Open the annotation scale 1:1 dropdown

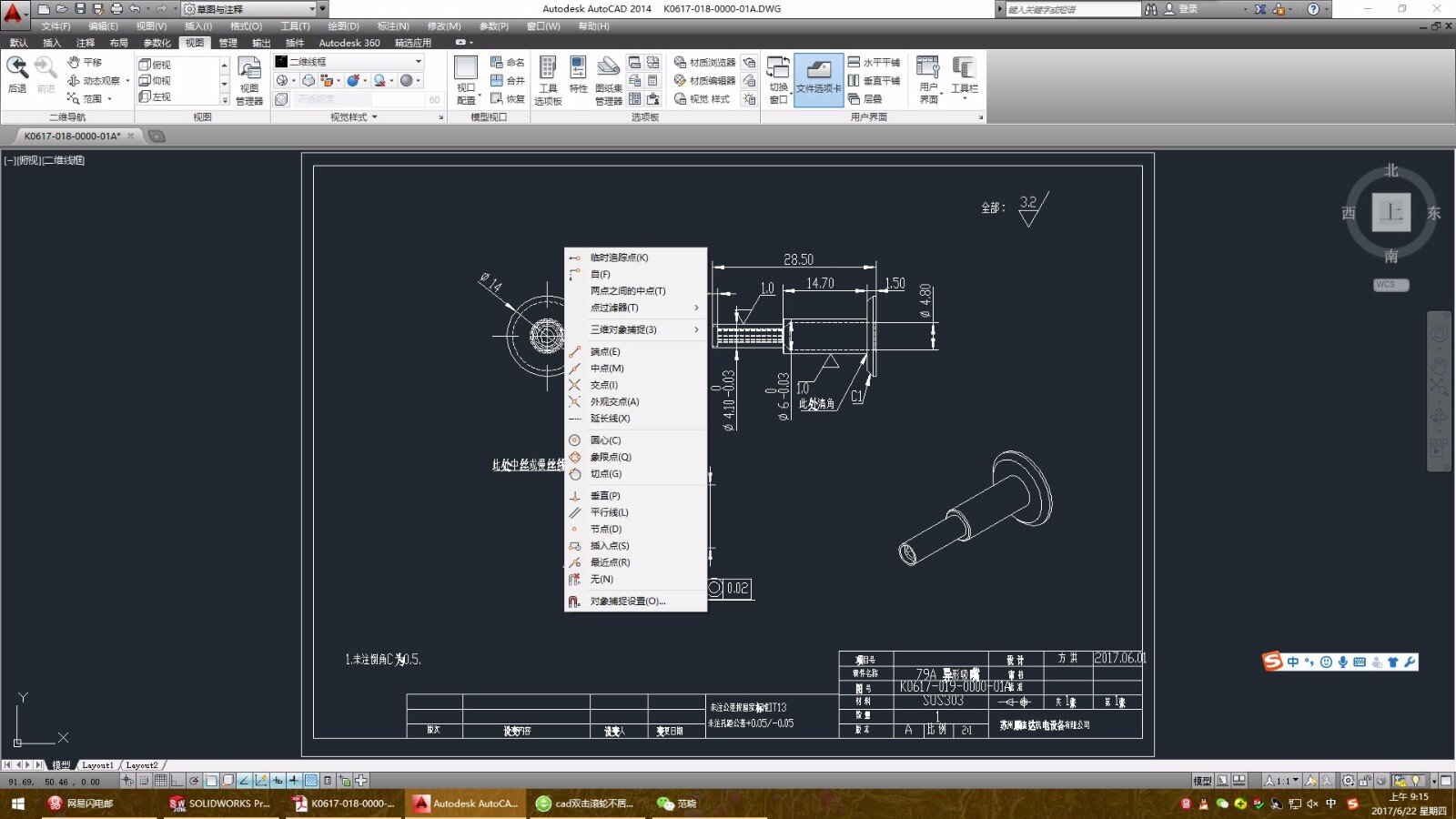point(1283,780)
